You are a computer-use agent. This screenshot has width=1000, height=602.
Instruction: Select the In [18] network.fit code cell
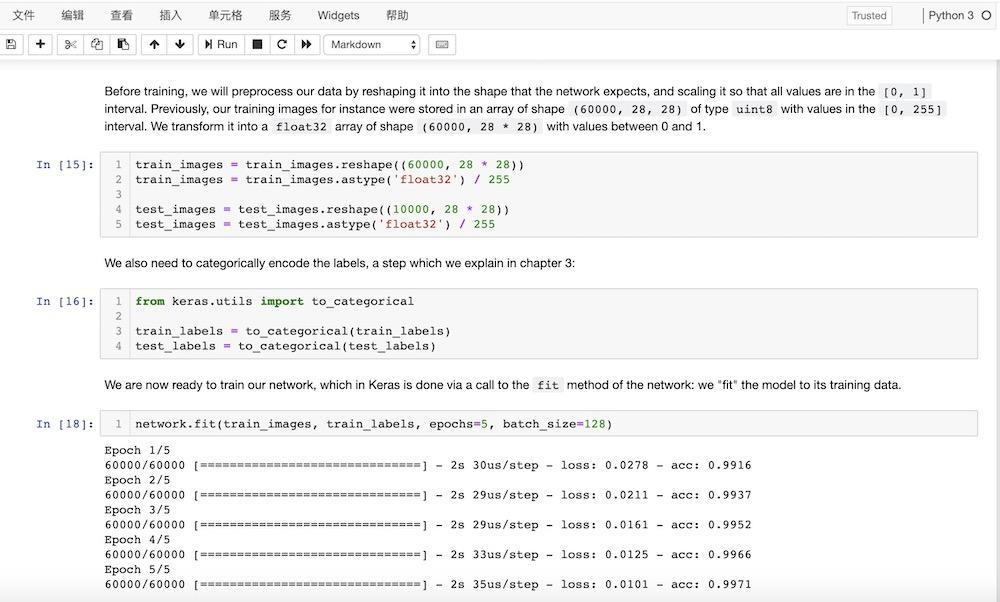539,423
